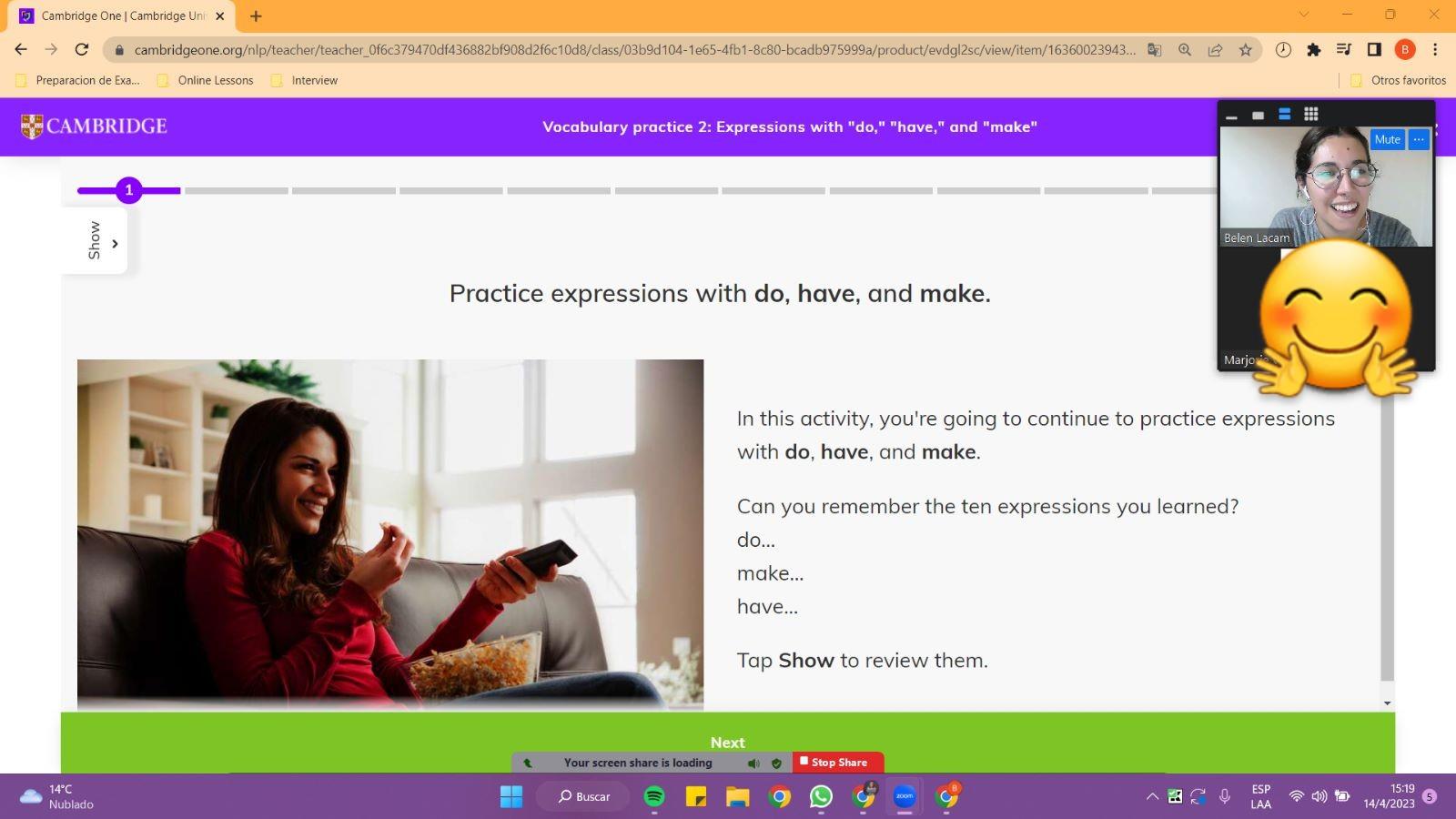Bookmark this page with the star icon

[1245, 50]
